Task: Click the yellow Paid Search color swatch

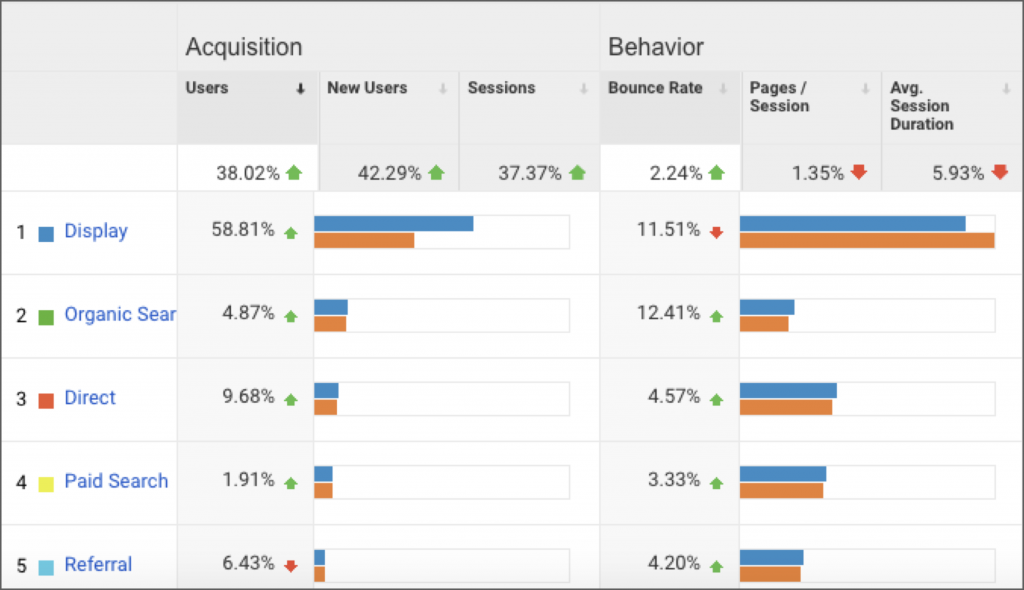Action: (46, 484)
